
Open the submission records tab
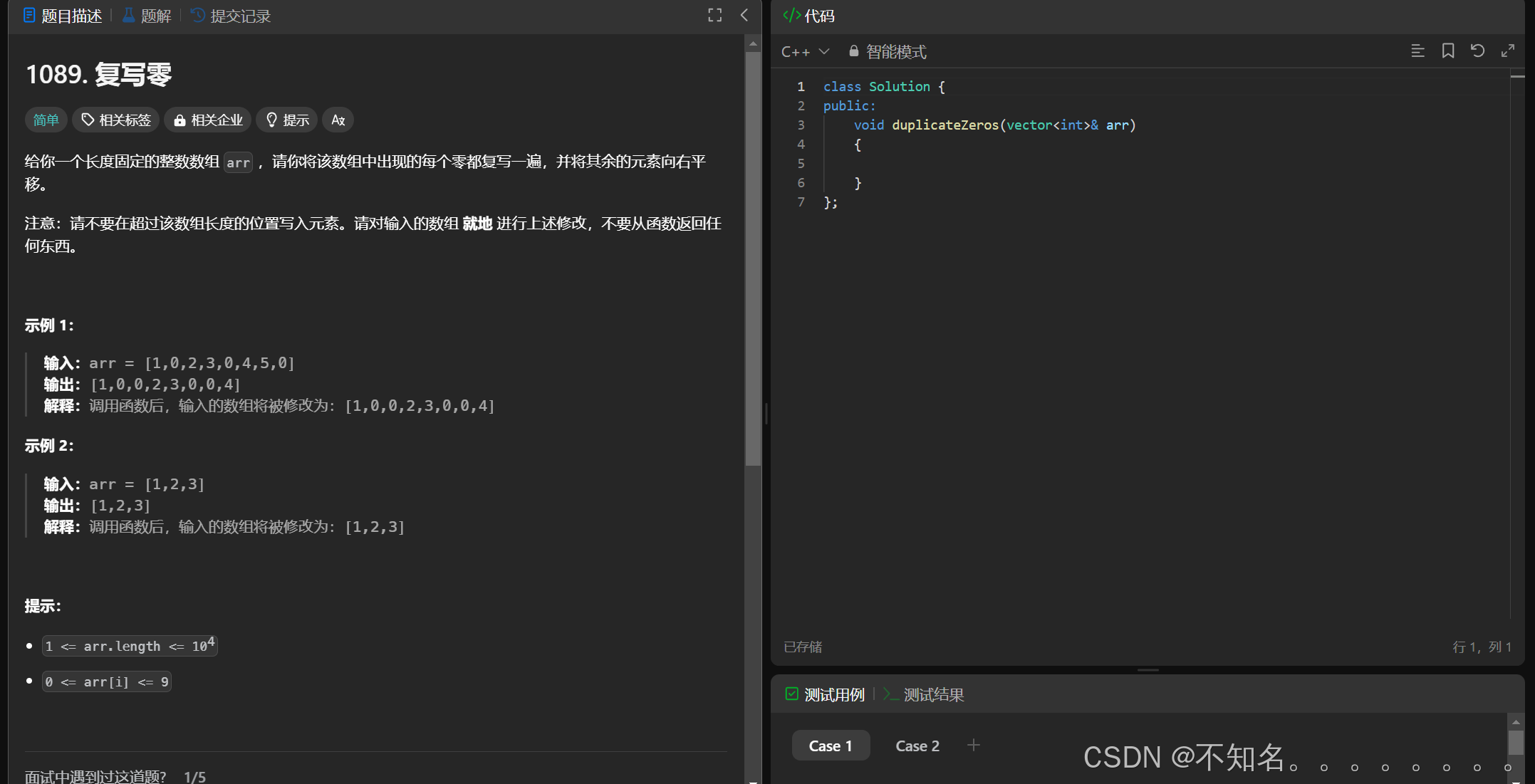pos(231,16)
